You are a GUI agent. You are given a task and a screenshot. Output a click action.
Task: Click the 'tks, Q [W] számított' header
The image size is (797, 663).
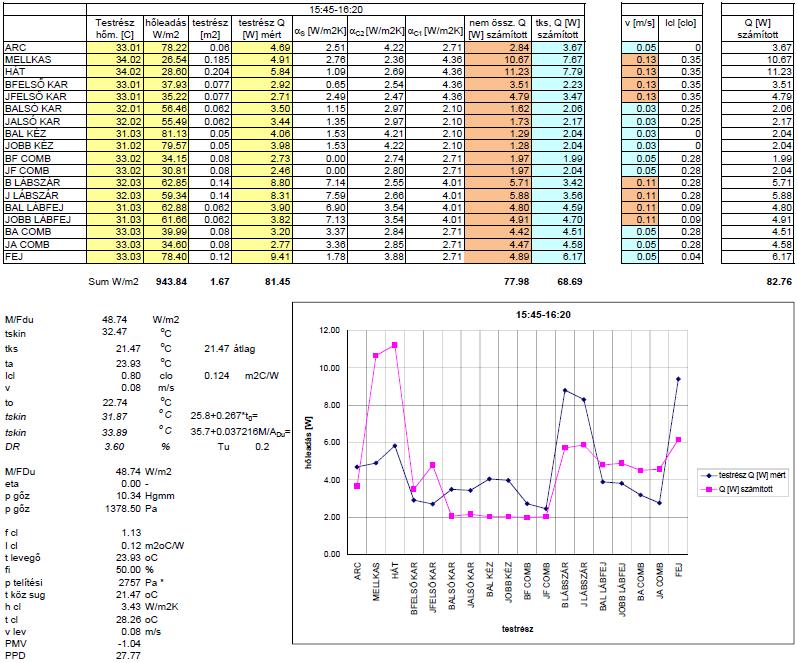[x=558, y=29]
